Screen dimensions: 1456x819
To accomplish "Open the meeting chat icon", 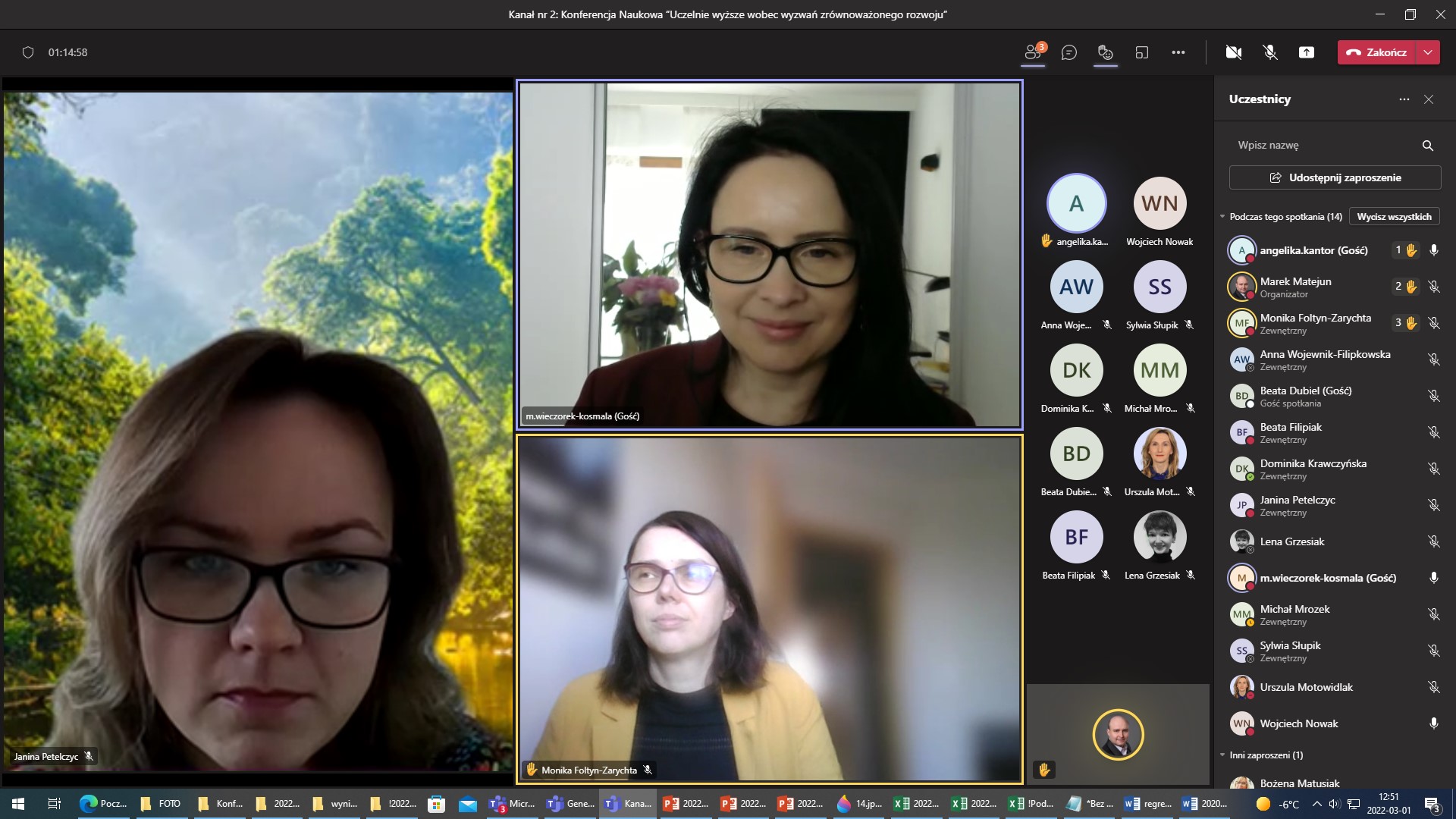I will click(x=1069, y=52).
